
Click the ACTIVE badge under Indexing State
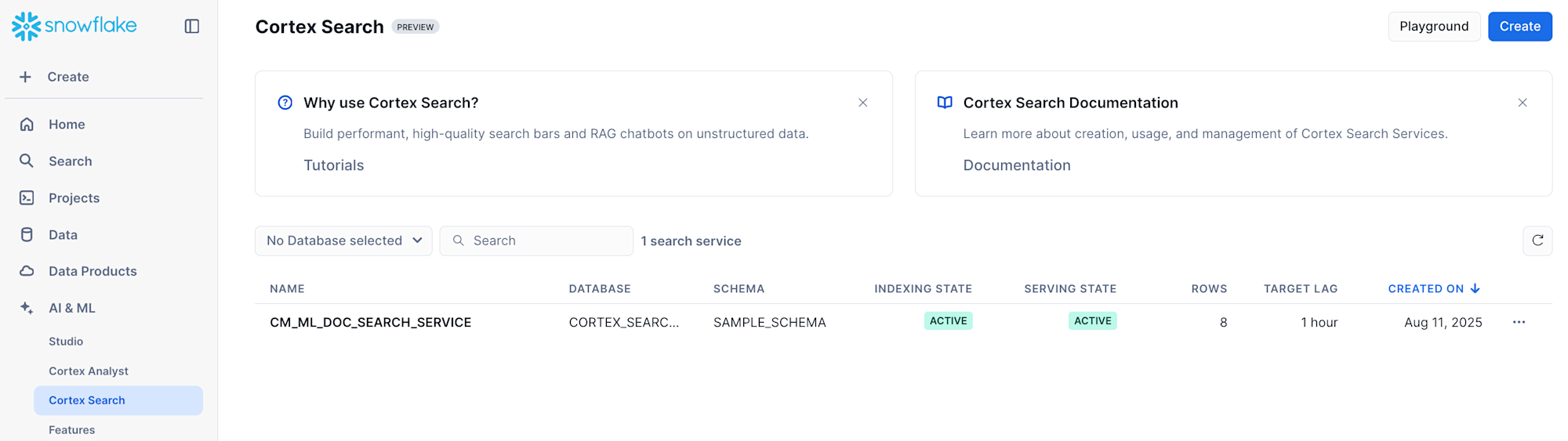tap(948, 321)
